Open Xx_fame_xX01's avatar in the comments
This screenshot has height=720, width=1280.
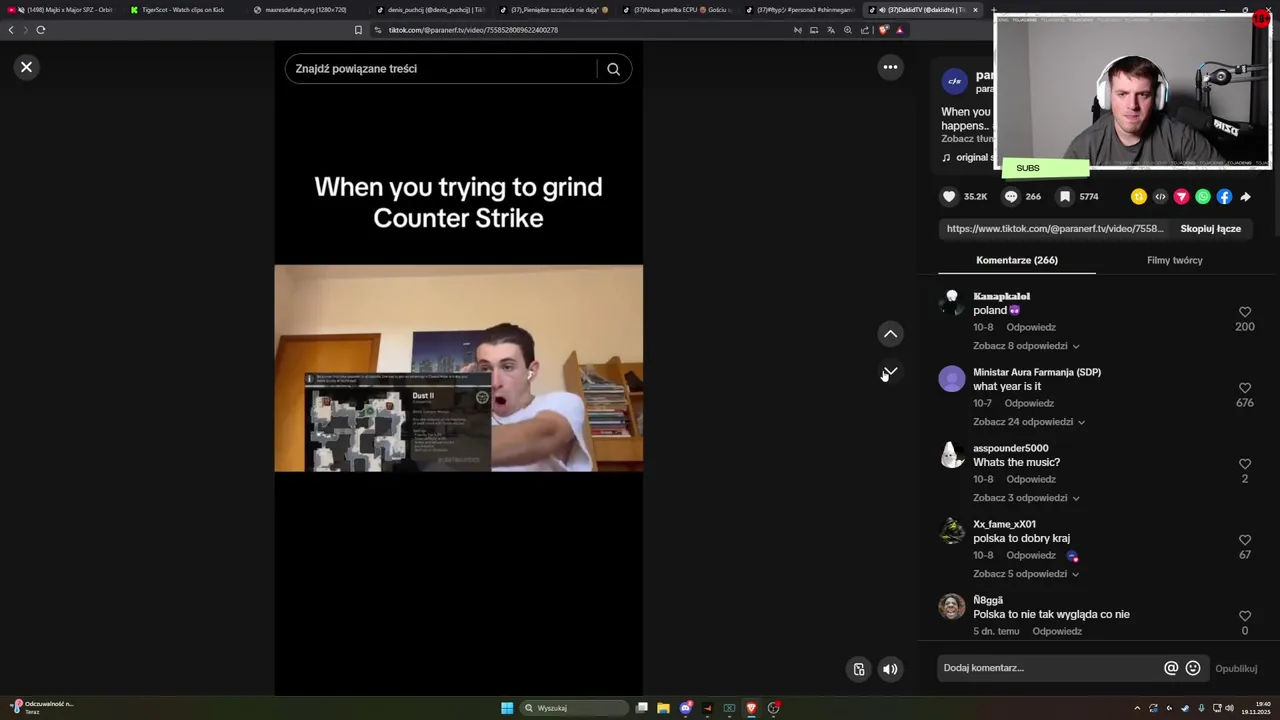coord(952,531)
